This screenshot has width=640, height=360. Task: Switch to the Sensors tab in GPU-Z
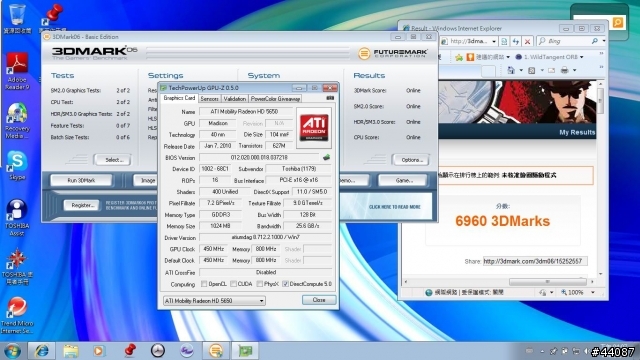coord(209,98)
